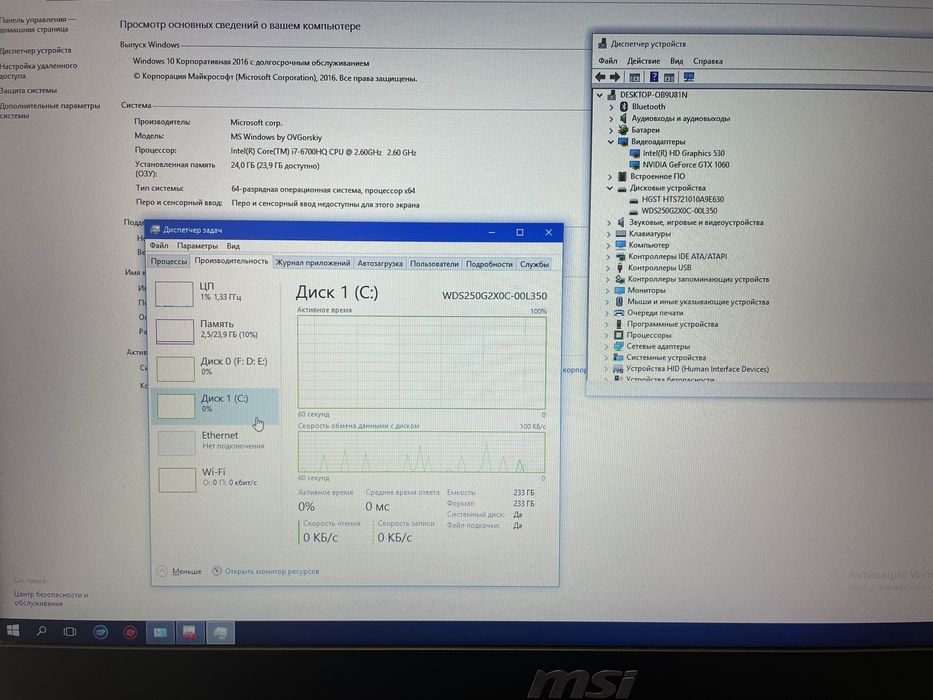Open Защита системы link
This screenshot has width=933, height=700.
[x=29, y=90]
